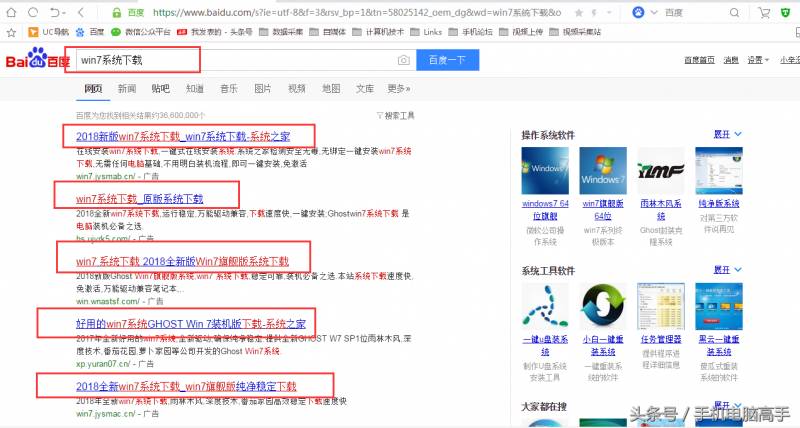Click the Baidu paw search engine icon
Image resolution: width=800 pixels, height=428 pixels.
[x=638, y=12]
